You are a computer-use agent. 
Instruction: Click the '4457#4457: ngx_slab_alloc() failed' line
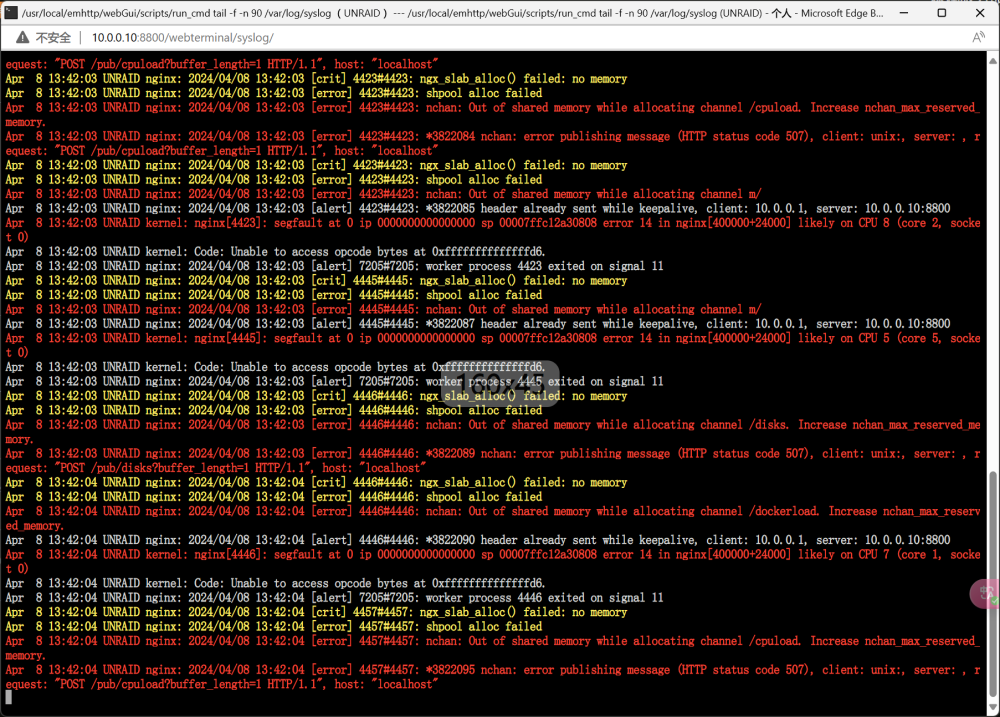[316, 612]
